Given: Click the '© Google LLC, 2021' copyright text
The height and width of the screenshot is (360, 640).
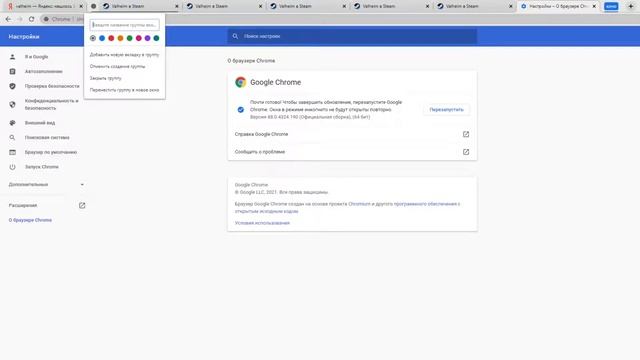Looking at the screenshot, I should pyautogui.click(x=281, y=192).
